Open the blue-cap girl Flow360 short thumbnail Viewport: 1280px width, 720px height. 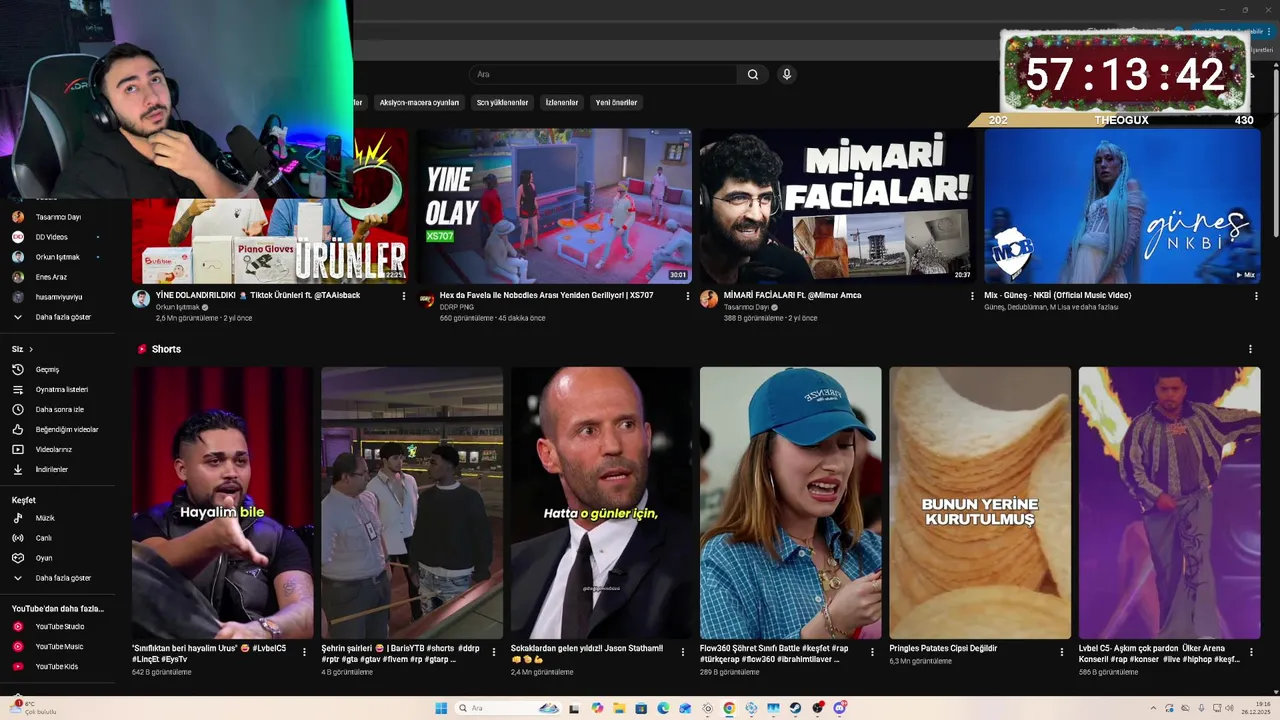point(790,503)
